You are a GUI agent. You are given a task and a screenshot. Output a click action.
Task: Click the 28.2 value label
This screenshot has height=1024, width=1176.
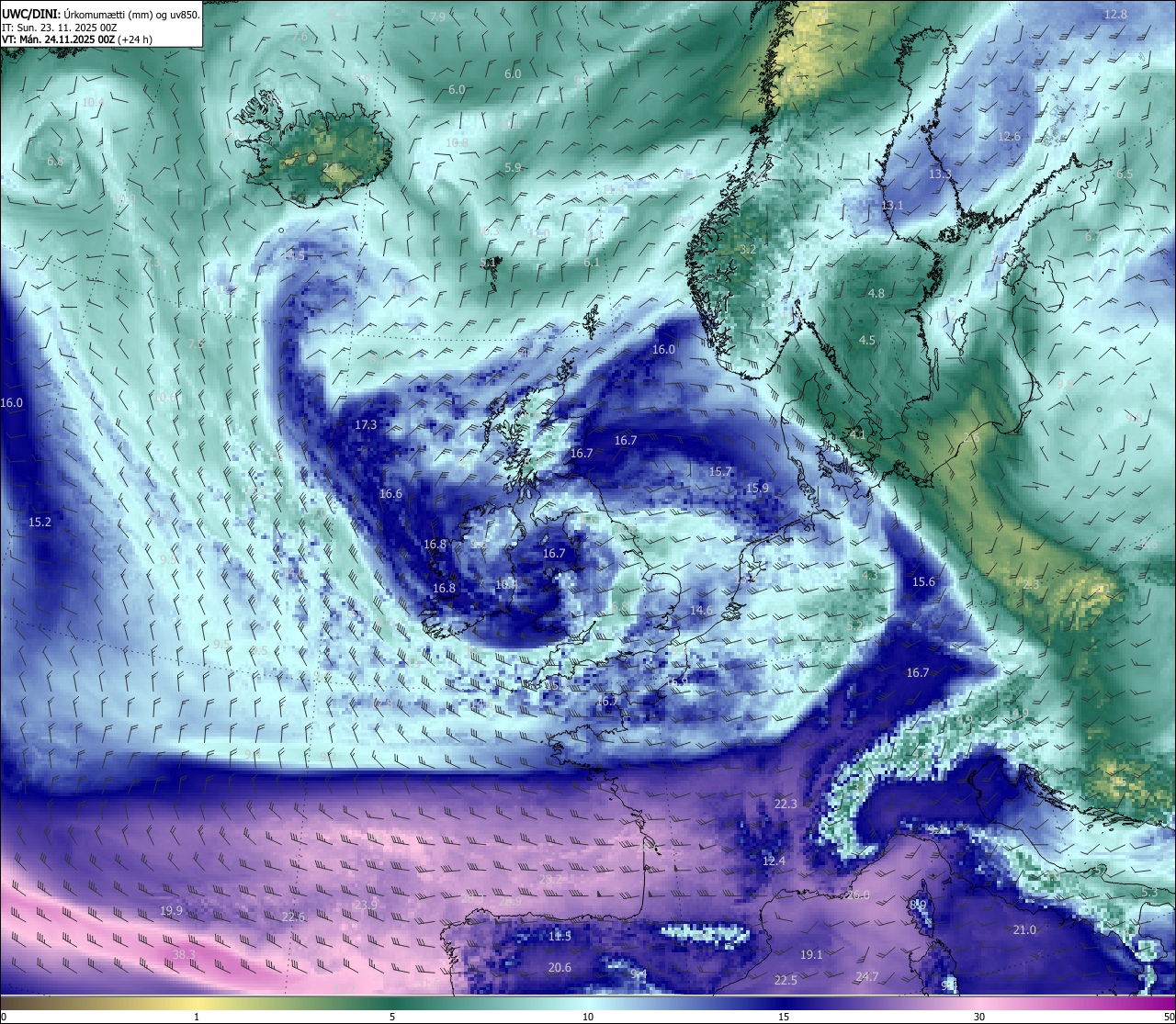(549, 879)
